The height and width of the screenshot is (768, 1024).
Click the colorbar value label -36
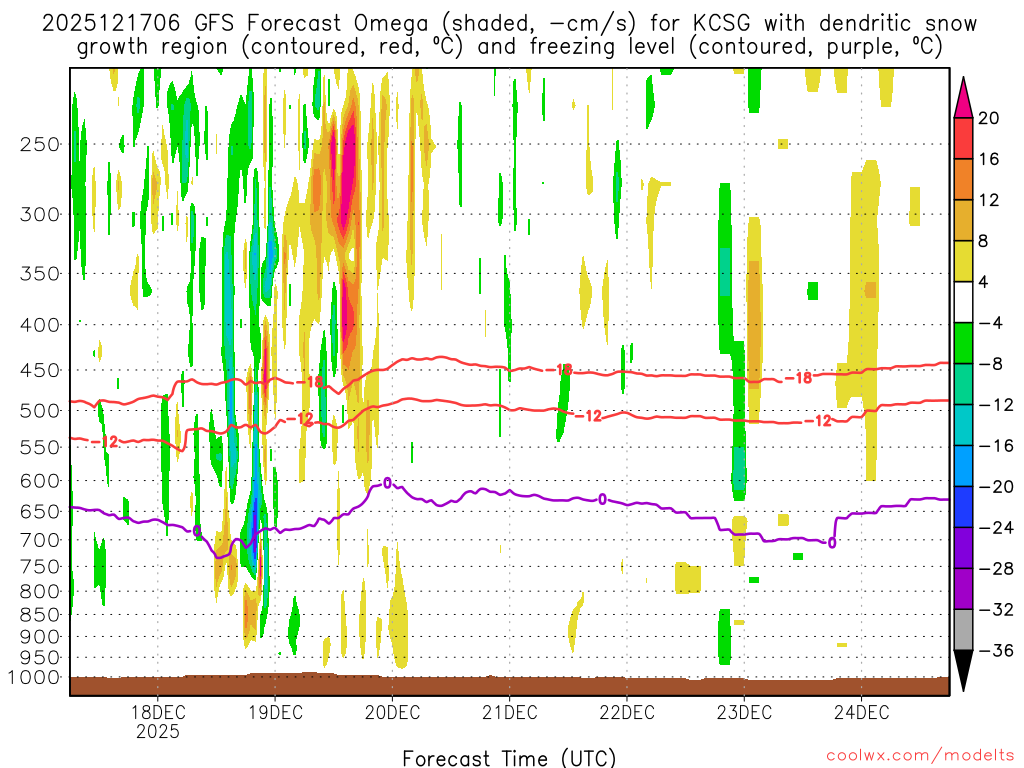(x=996, y=650)
